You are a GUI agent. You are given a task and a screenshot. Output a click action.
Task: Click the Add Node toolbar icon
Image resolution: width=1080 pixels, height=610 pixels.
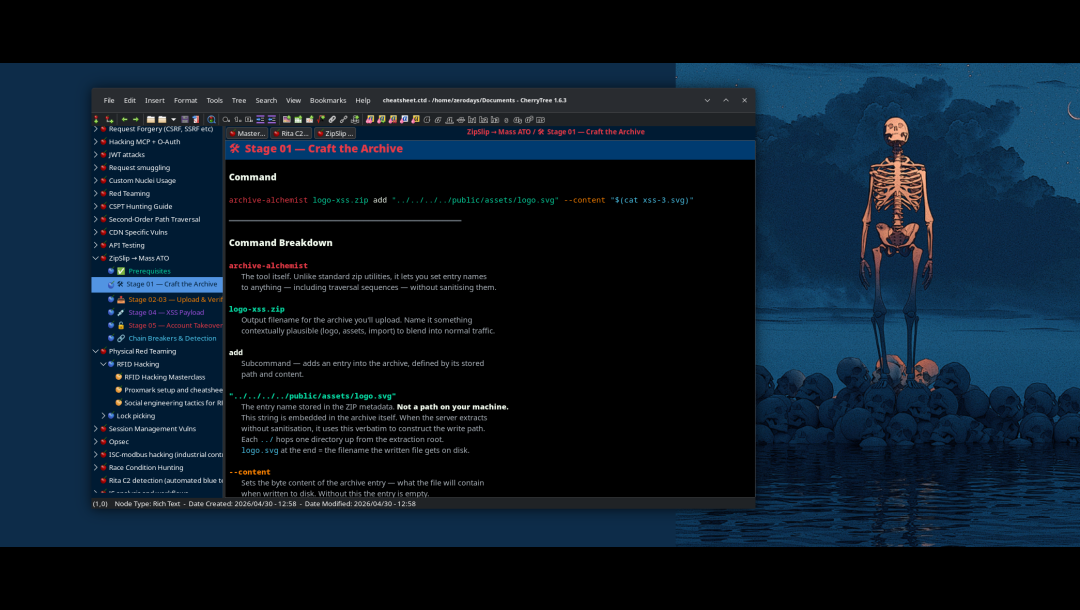click(96, 119)
